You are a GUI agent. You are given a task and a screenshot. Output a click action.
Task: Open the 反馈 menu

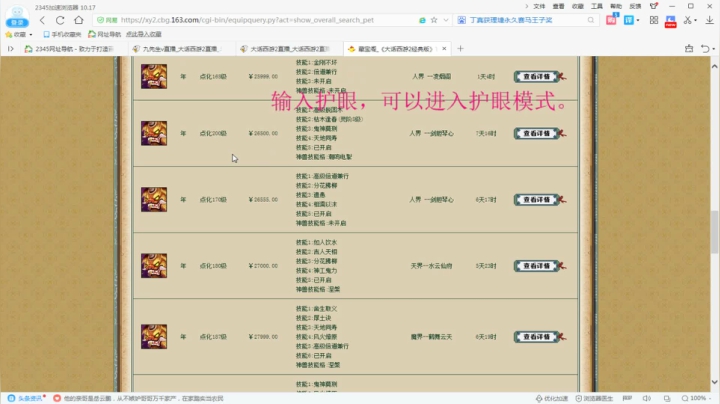coord(635,6)
